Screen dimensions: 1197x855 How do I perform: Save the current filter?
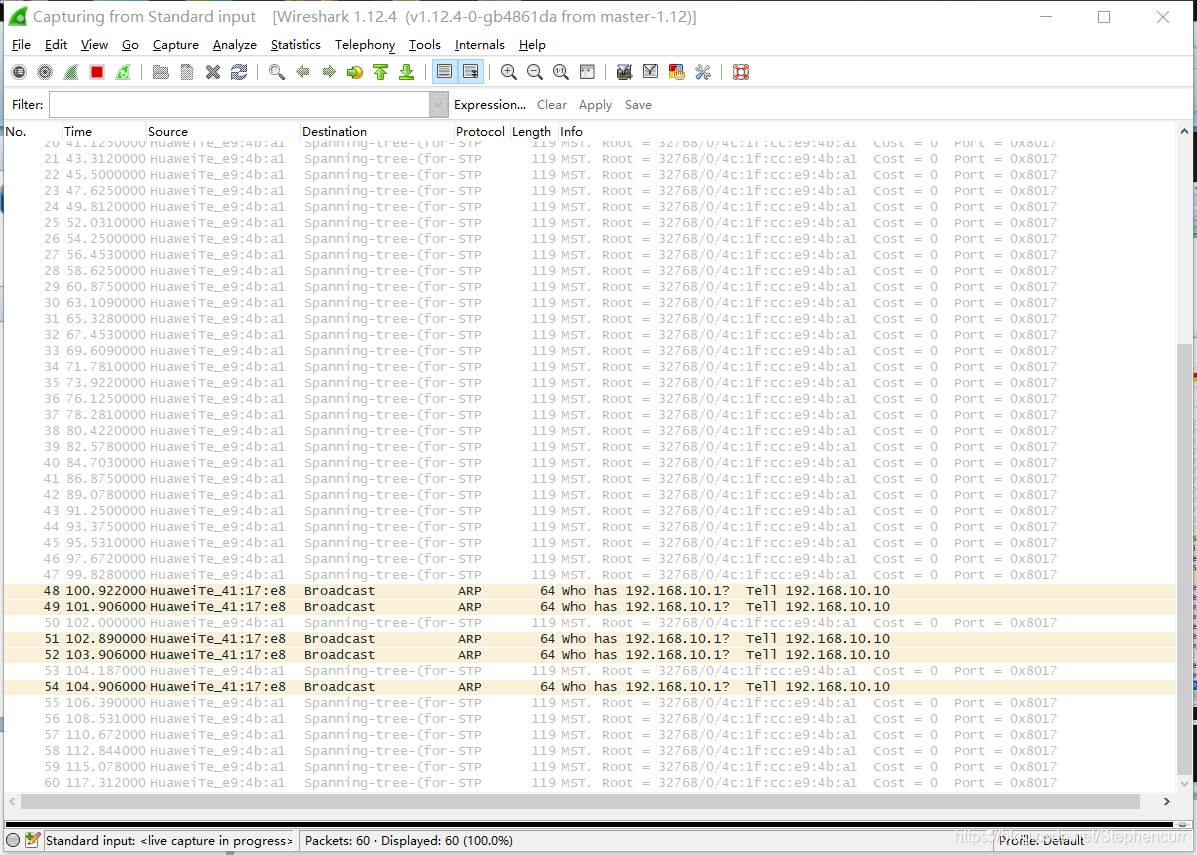tap(638, 105)
